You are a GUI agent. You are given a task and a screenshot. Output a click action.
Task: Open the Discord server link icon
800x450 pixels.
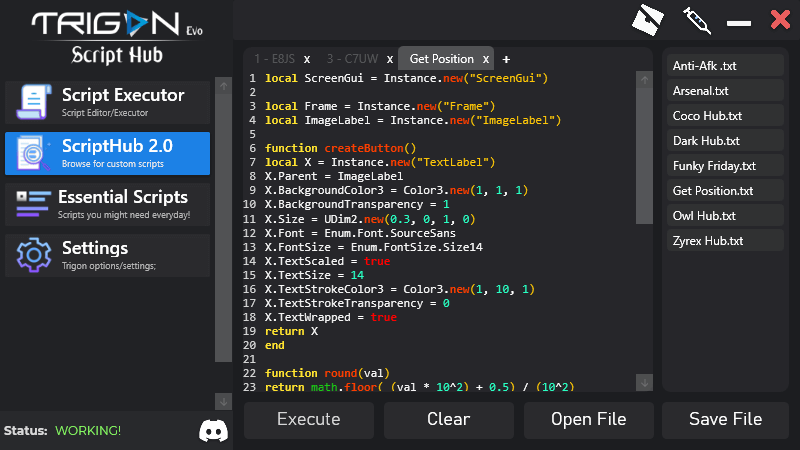[212, 431]
